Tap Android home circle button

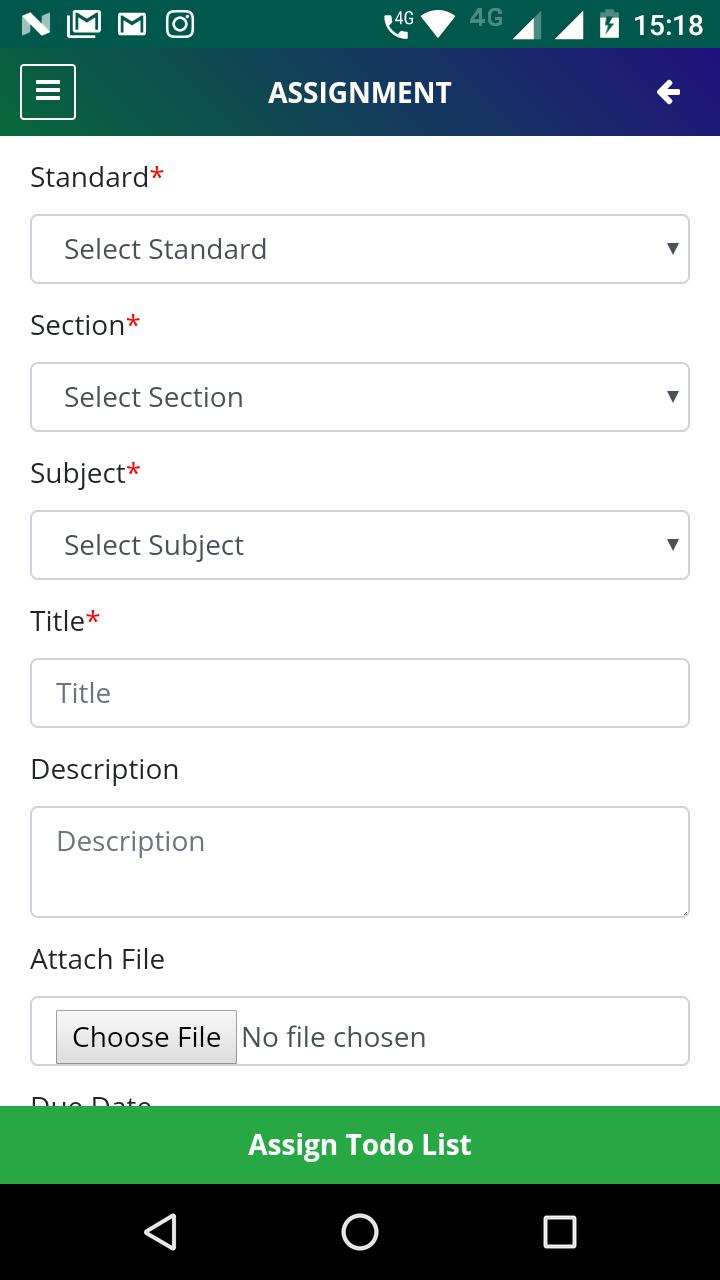[360, 1232]
